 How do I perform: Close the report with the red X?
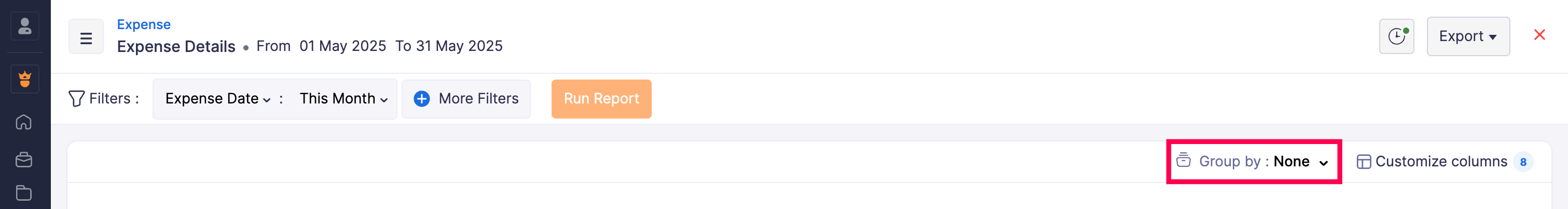tap(1539, 35)
